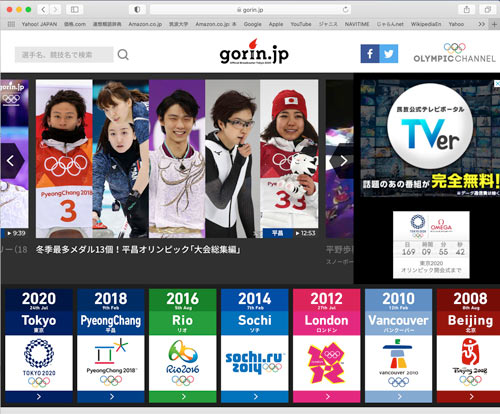The height and width of the screenshot is (414, 500).
Task: Visit the Olympic Channel logo link
Action: 455,53
